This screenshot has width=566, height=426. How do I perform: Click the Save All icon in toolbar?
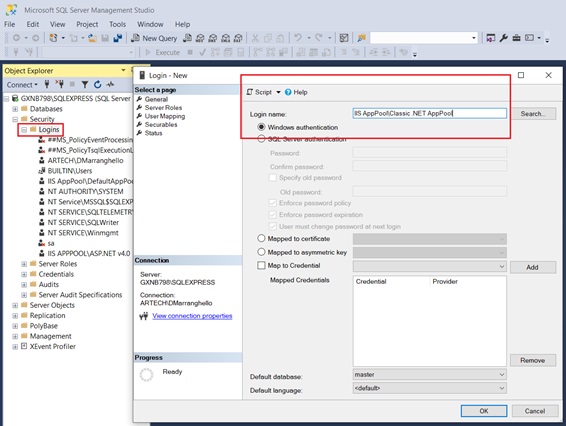[118, 38]
